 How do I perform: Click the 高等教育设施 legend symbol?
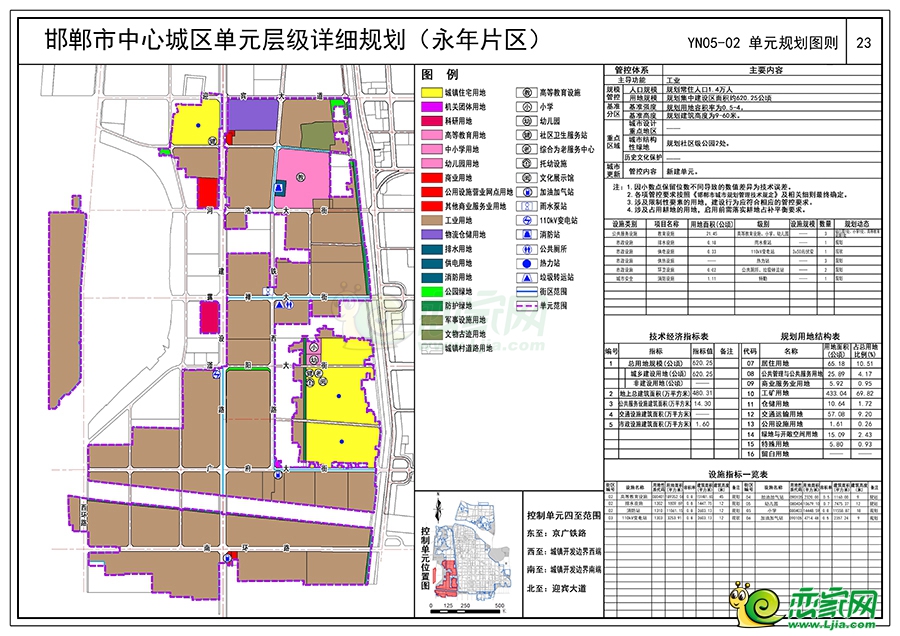point(526,92)
